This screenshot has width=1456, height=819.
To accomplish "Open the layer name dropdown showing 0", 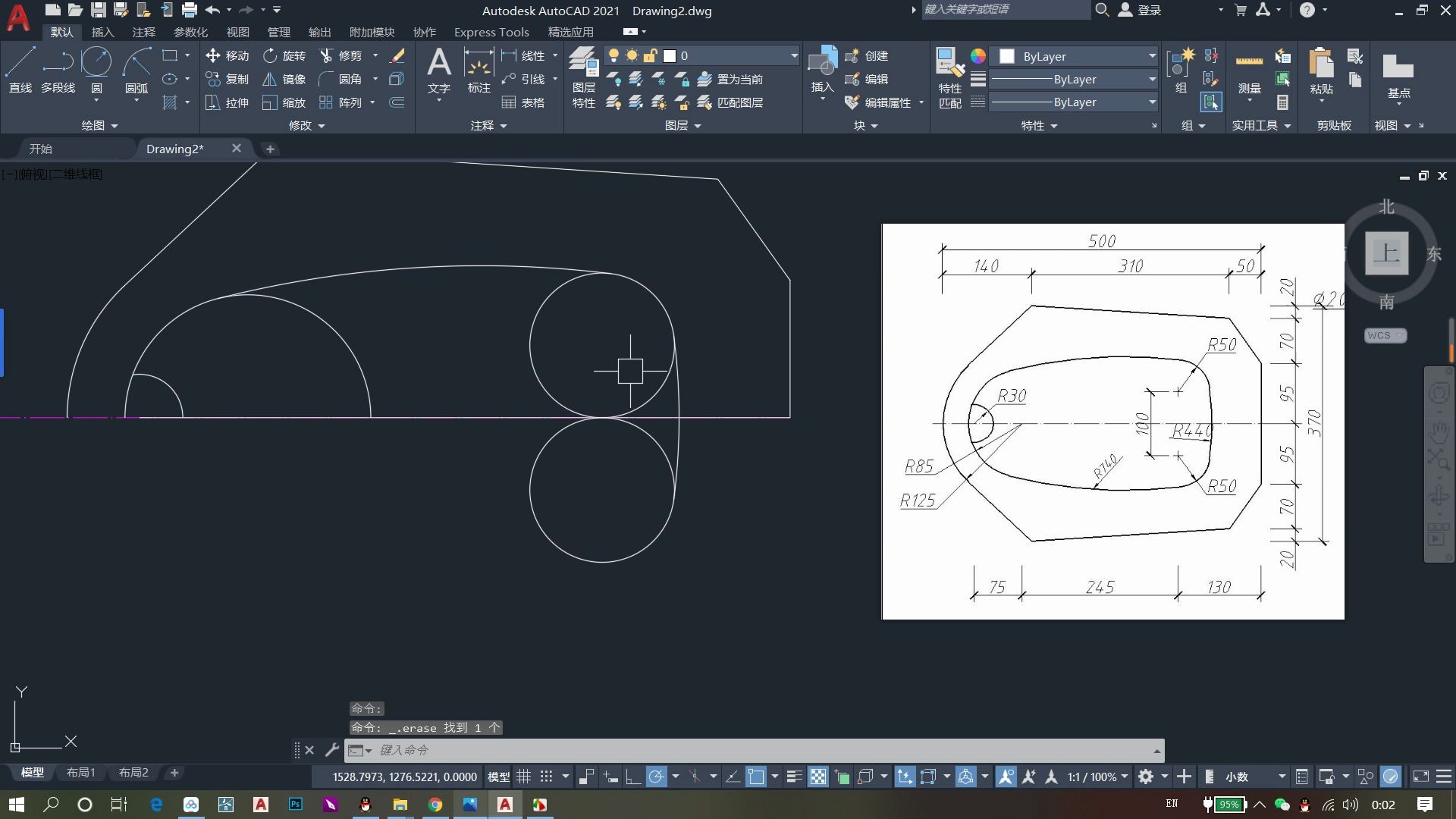I will click(x=793, y=55).
